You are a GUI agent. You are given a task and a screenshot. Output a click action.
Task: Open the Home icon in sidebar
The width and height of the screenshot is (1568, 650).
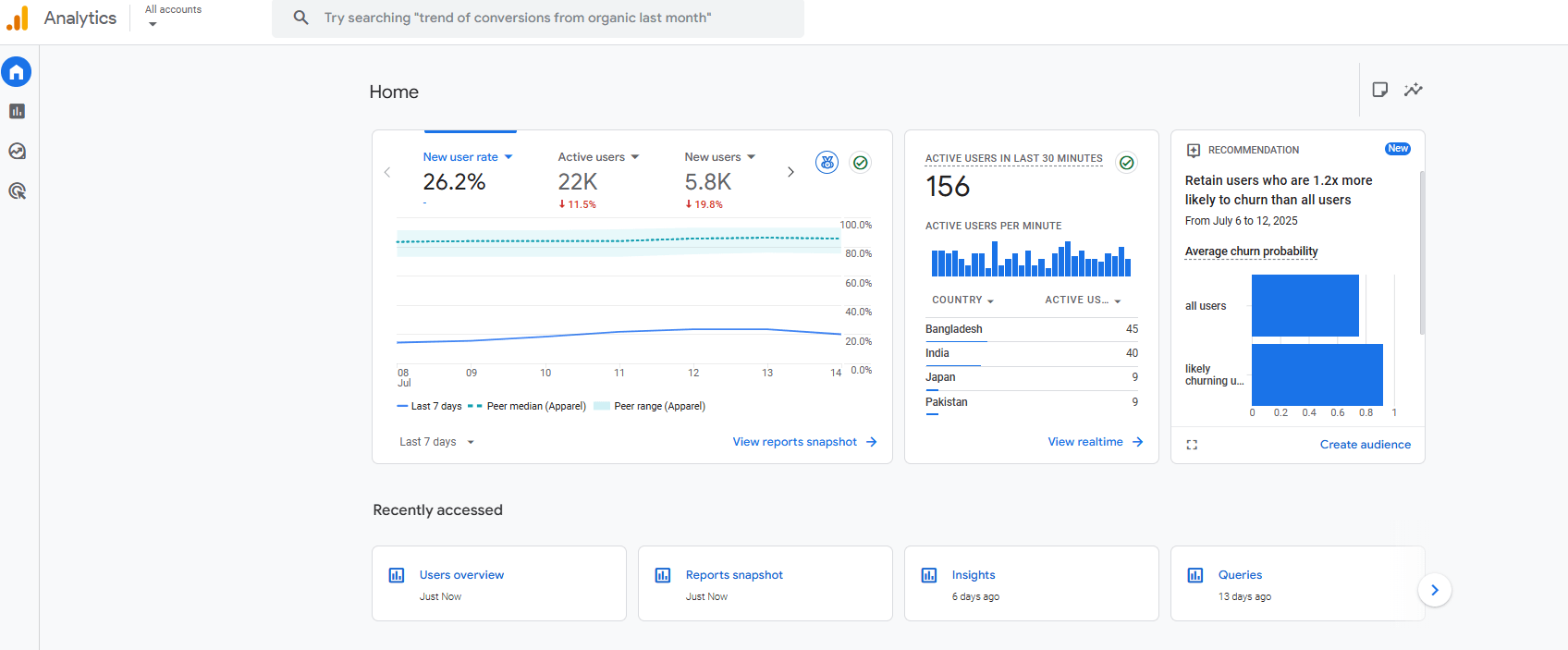coord(17,72)
